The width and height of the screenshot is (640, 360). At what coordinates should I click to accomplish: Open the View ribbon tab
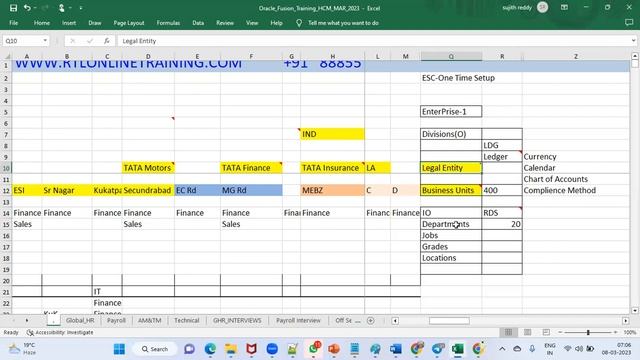tap(252, 23)
